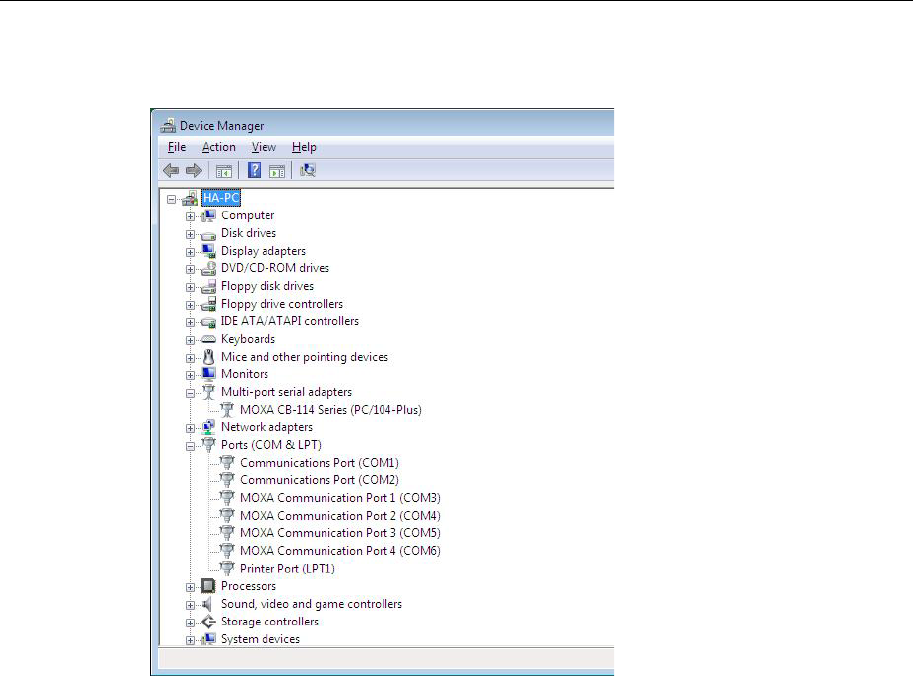
Task: Select MOXA Communication Port 3 (COM5)
Action: coord(340,533)
